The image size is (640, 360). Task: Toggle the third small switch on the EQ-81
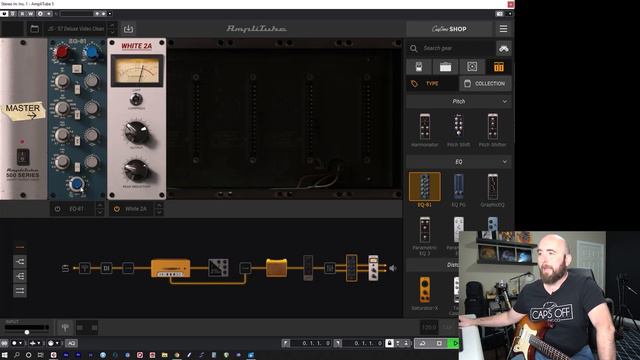[x=77, y=141]
